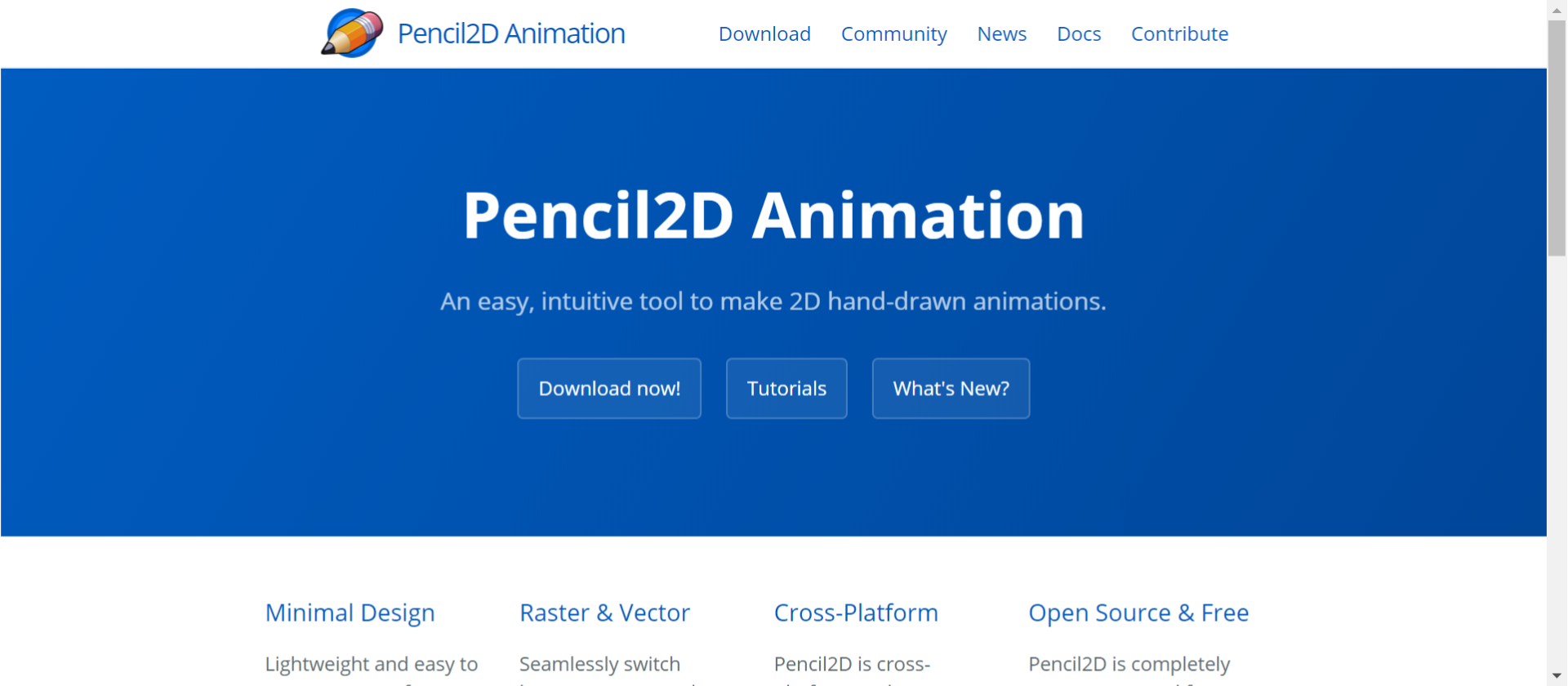Select the Cross-Platform heading

855,612
